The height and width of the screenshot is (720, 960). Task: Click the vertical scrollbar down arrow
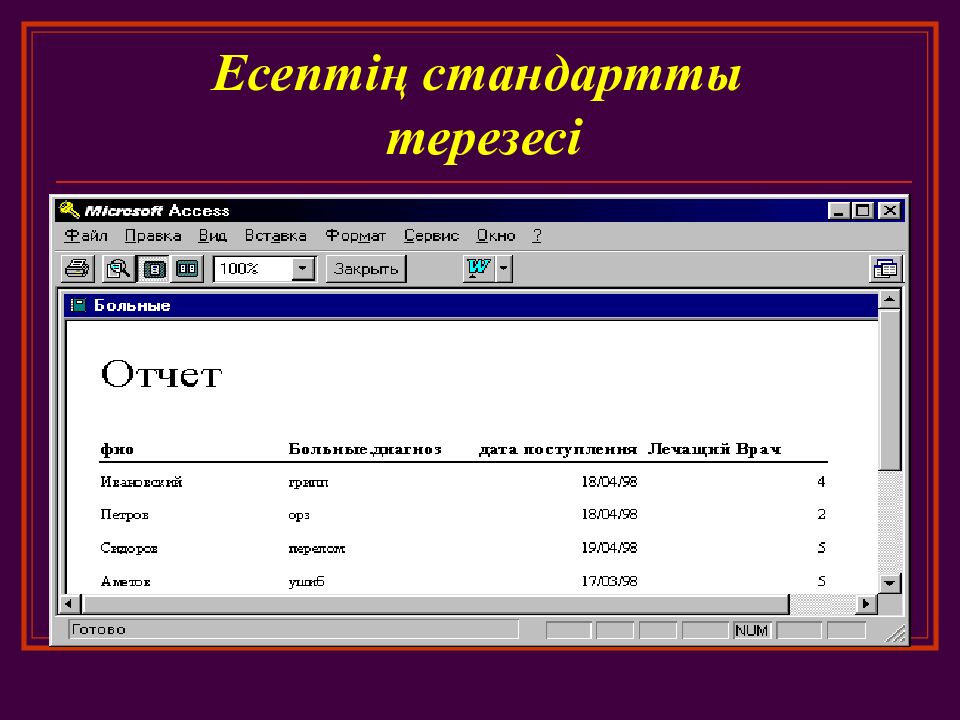tap(889, 582)
